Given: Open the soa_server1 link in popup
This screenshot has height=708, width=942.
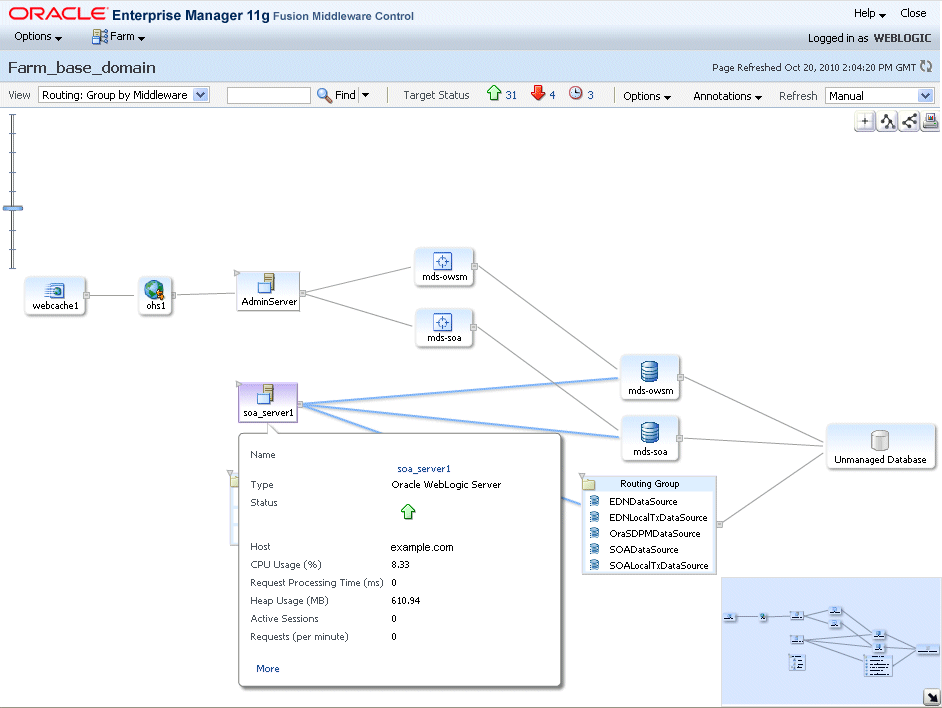Looking at the screenshot, I should [x=424, y=469].
